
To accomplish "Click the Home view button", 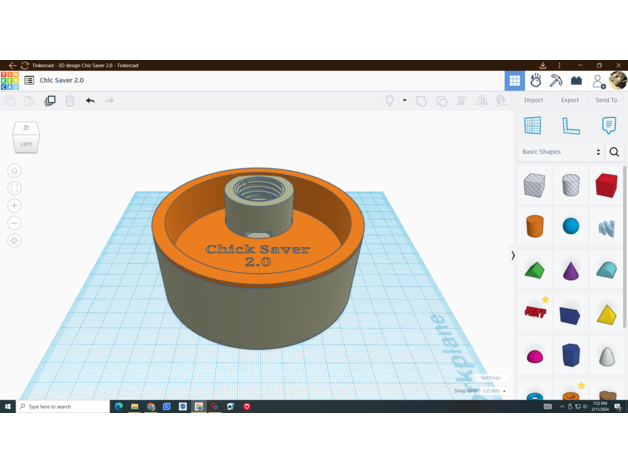I will (14, 170).
